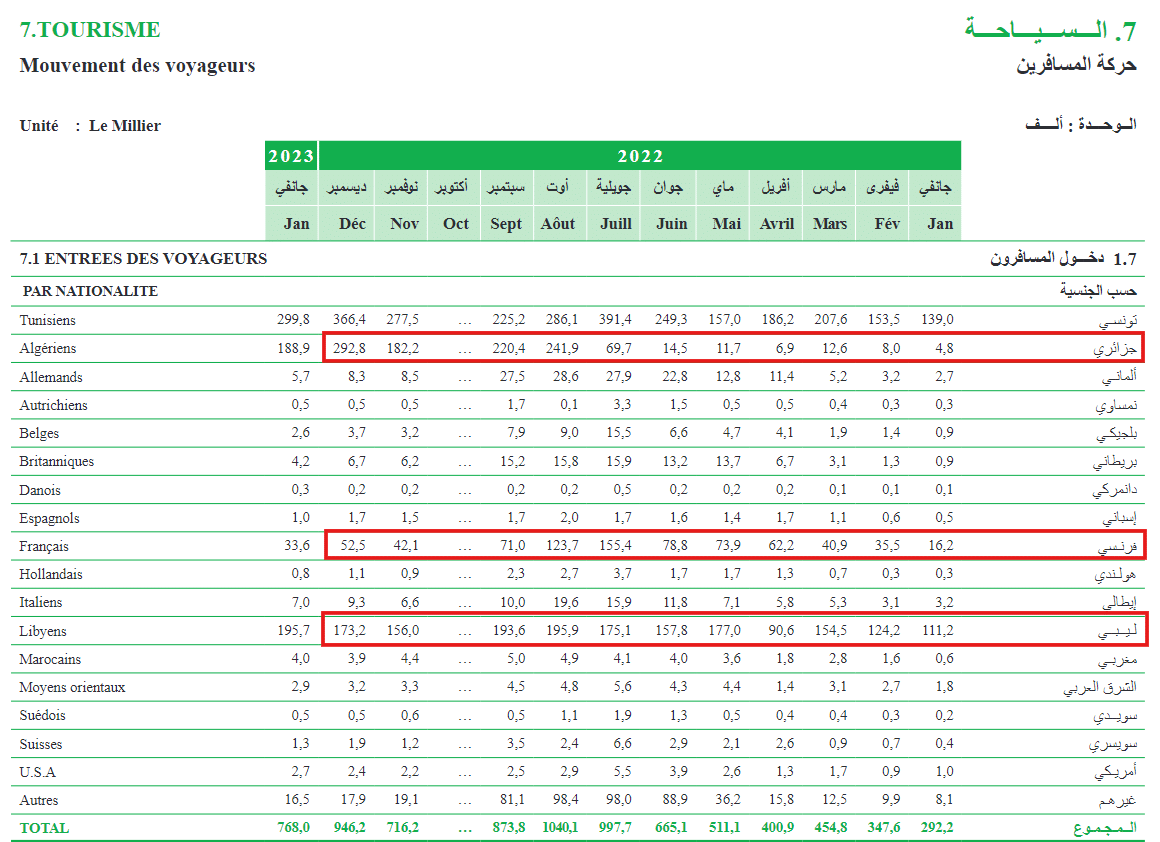This screenshot has height=842, width=1160.
Task: Click the "7.TOURISME" green heading
Action: coord(90,30)
